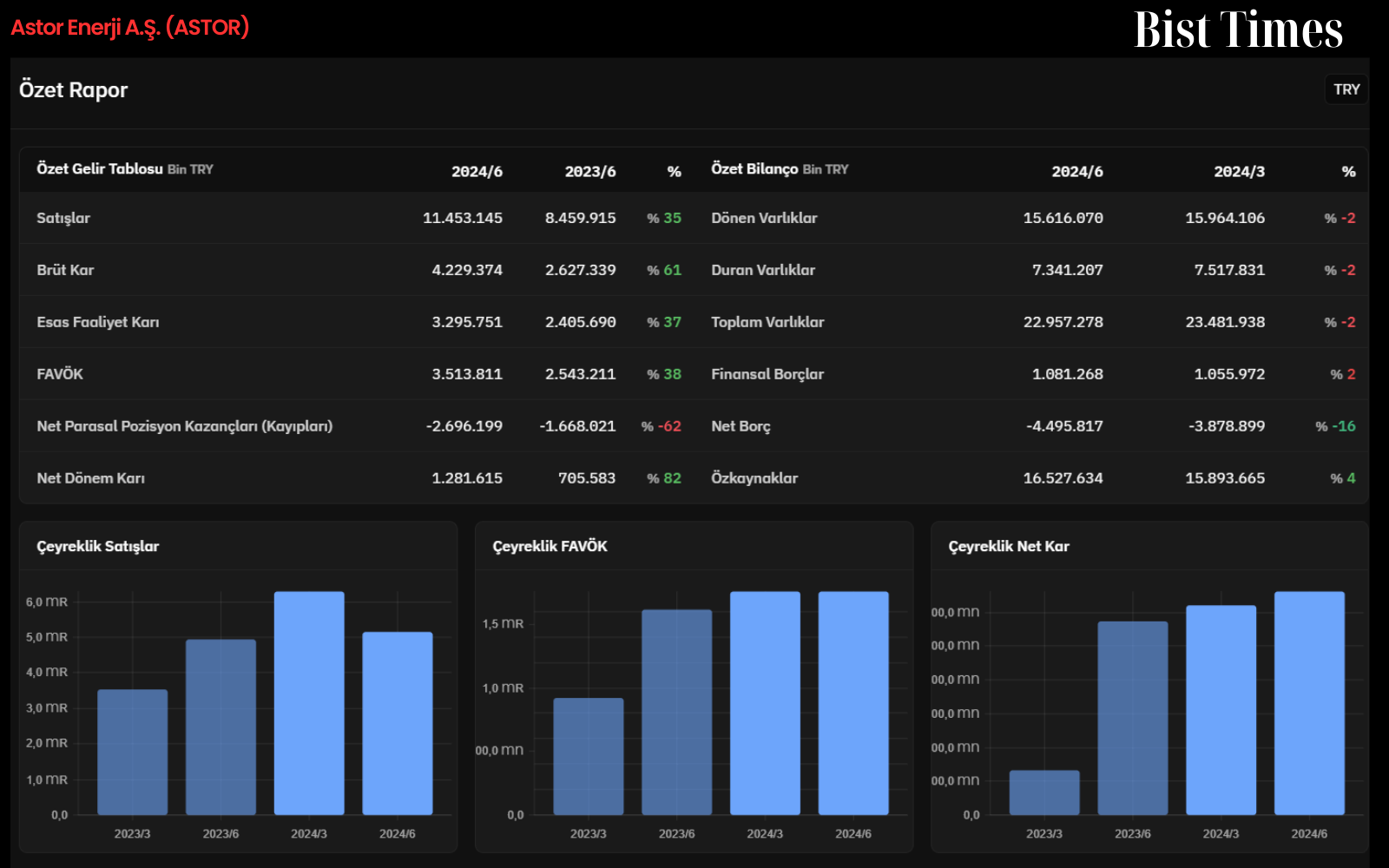1389x868 pixels.
Task: Click the 2024/3 bar in Çeyreklik Satışlar
Action: click(309, 703)
